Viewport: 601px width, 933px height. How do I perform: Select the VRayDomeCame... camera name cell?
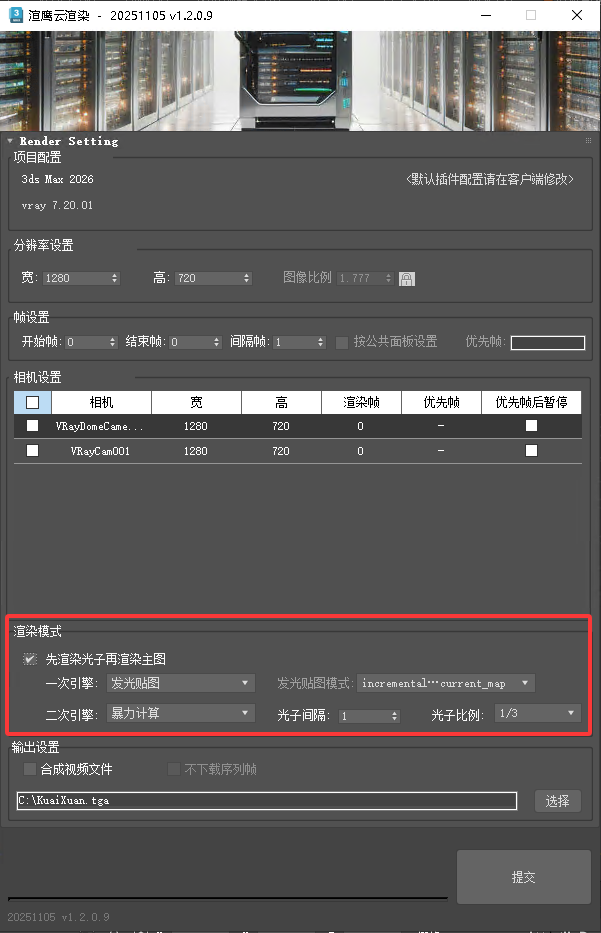99,426
